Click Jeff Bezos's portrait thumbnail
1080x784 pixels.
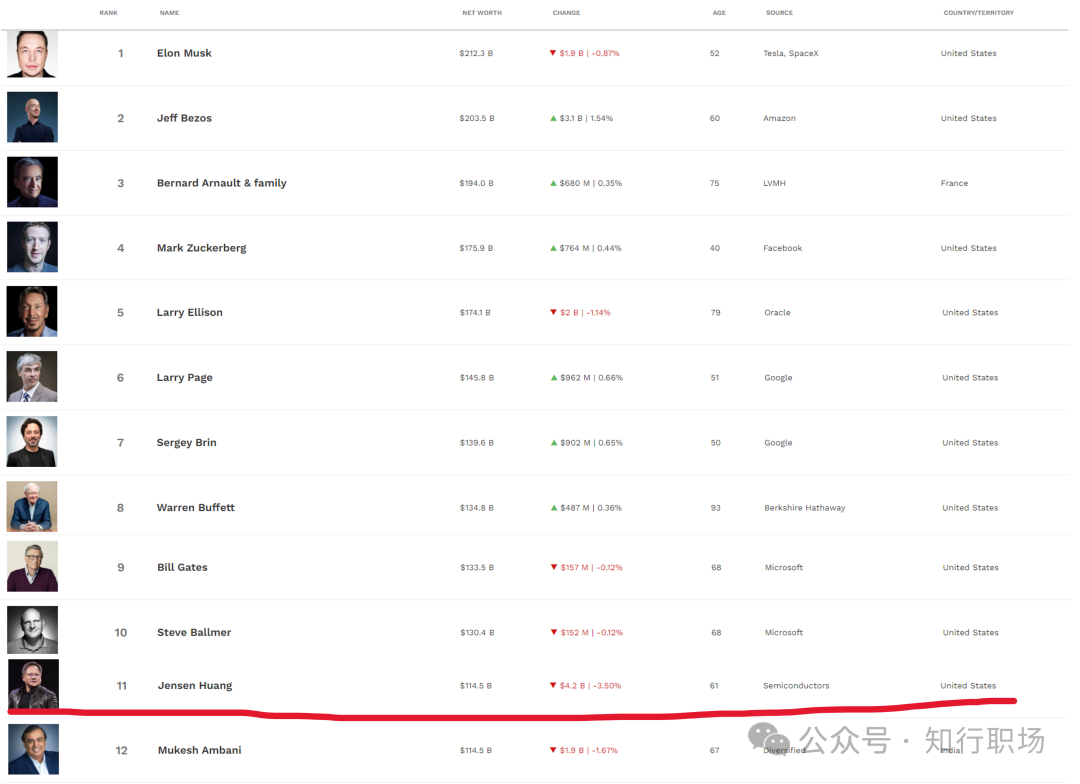coord(32,117)
